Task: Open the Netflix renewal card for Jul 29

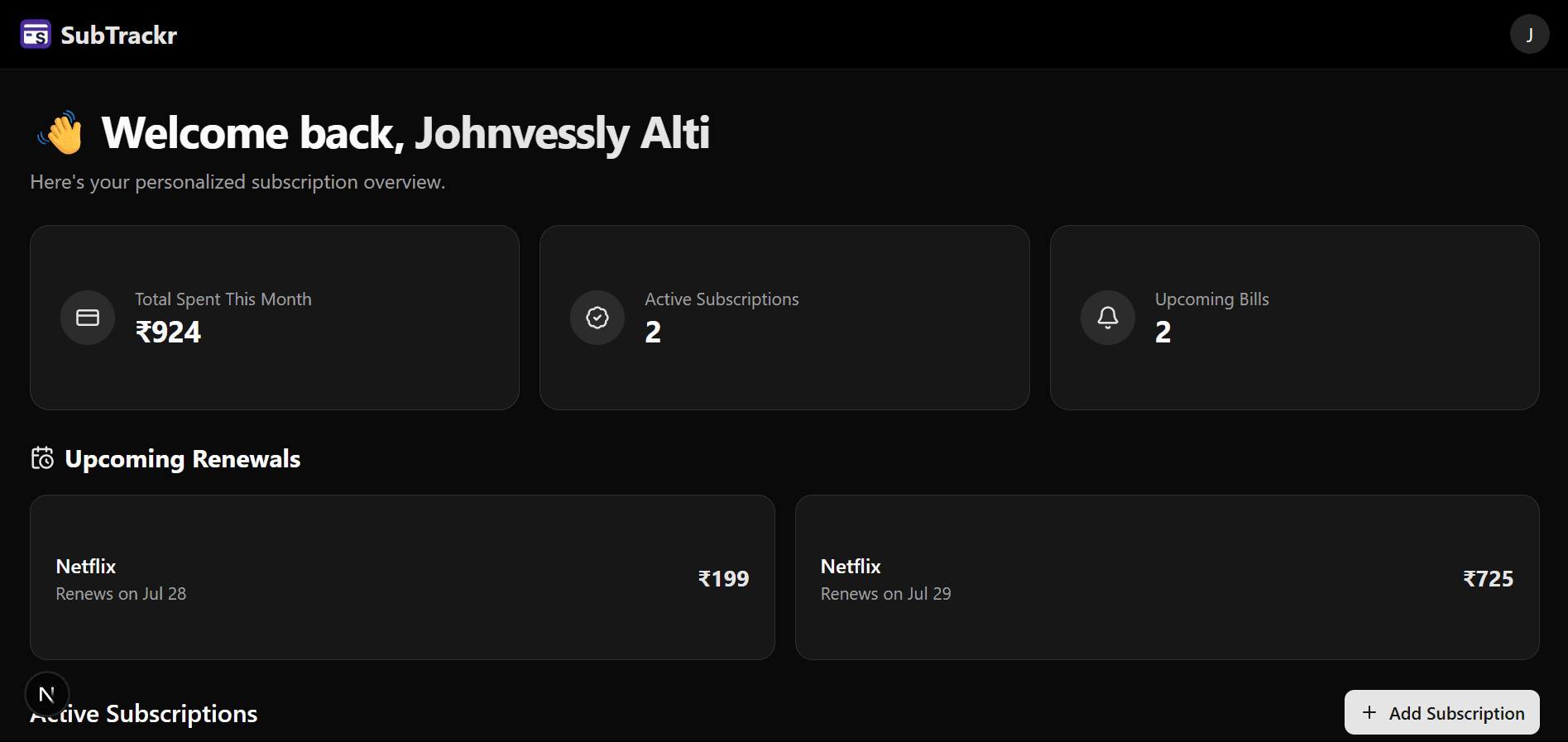Action: (1167, 577)
